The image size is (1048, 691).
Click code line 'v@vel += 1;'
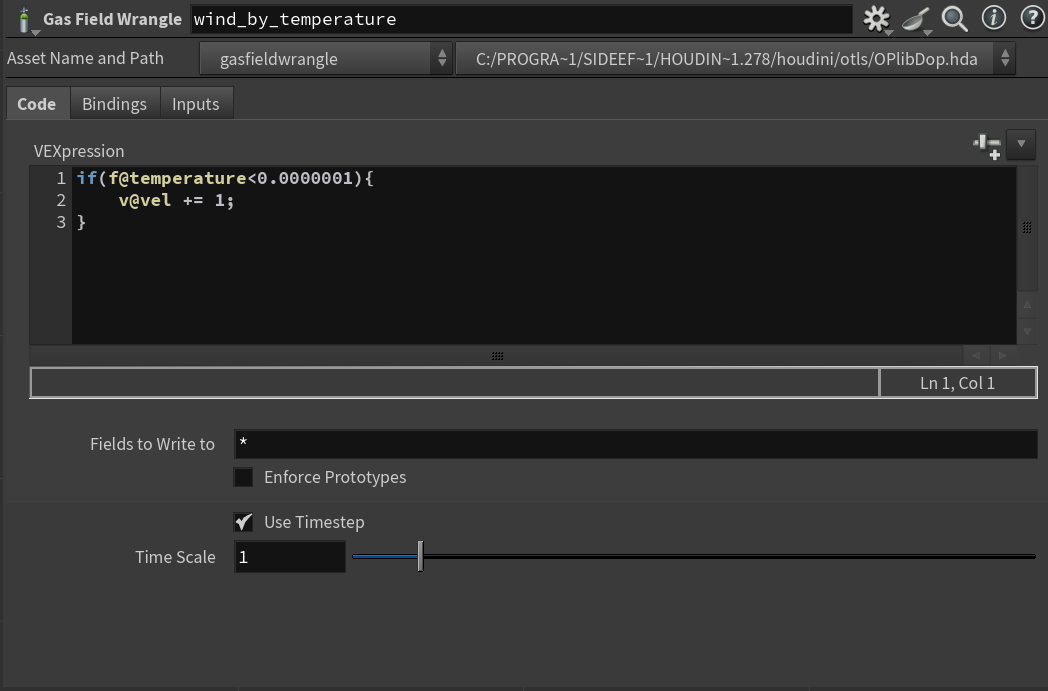coord(176,200)
